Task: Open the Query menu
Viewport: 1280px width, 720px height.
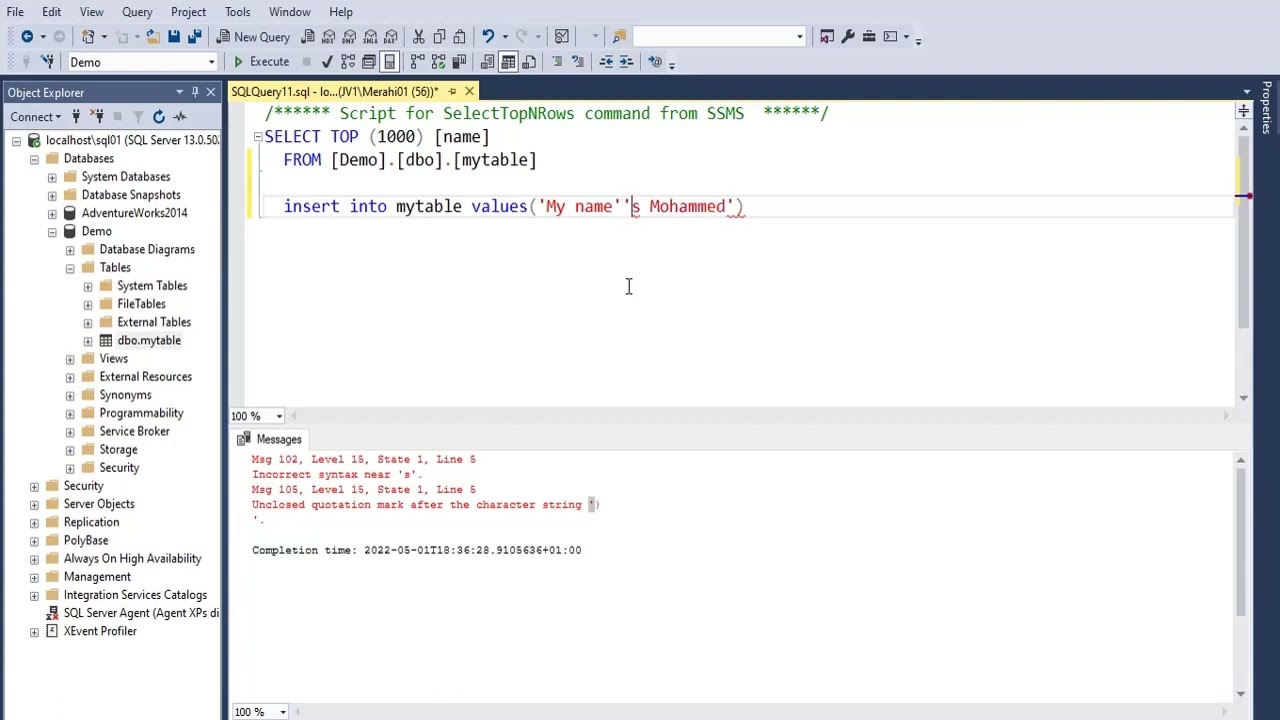Action: [137, 12]
